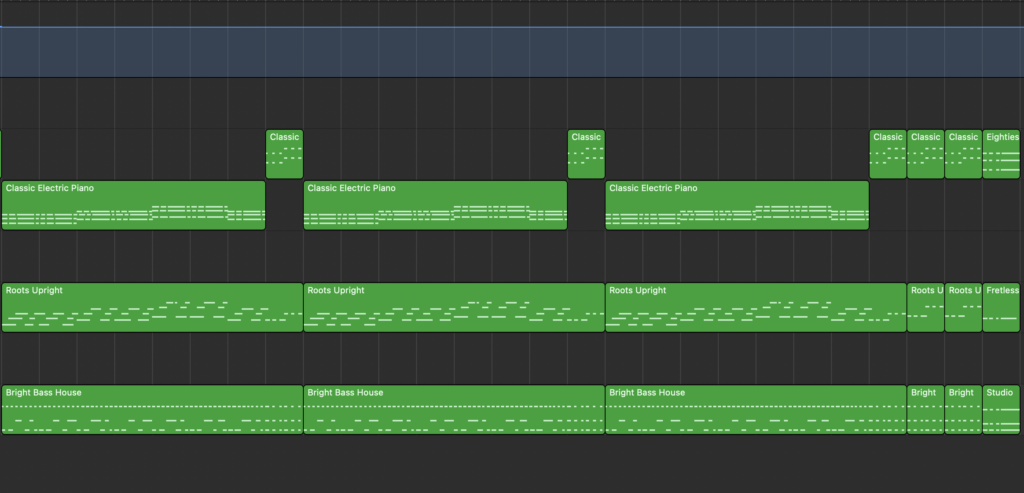Select the short Roots U region left of Fretless
1024x493 pixels.
tap(963, 308)
